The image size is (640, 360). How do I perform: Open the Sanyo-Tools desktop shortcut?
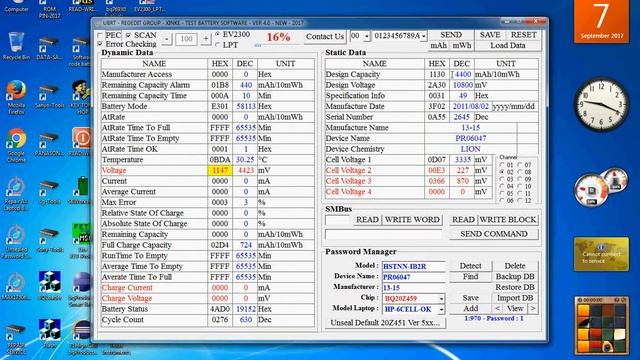pos(49,95)
